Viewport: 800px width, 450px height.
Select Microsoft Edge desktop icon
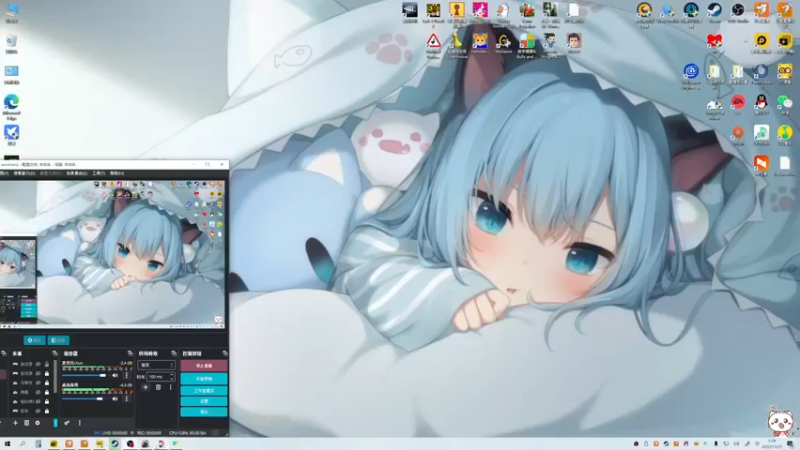pos(11,107)
